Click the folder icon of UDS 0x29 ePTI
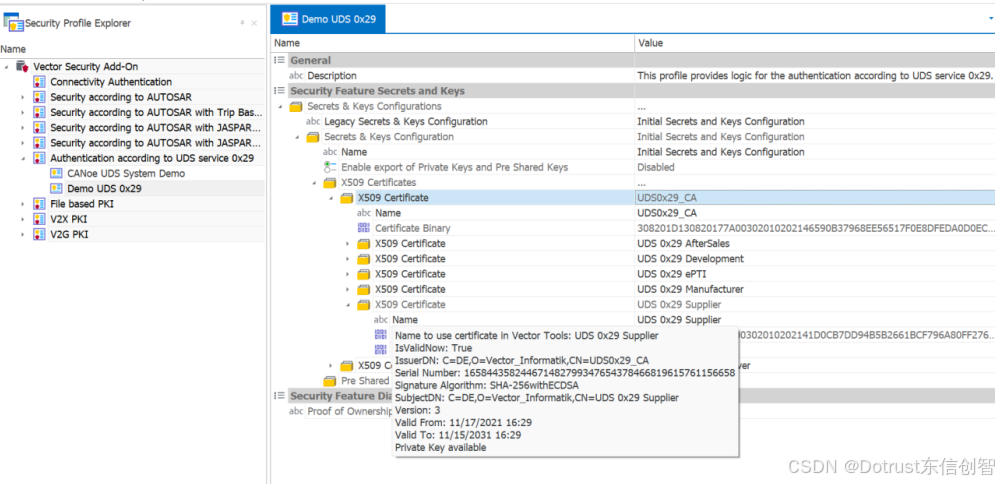The image size is (999, 484). click(364, 274)
